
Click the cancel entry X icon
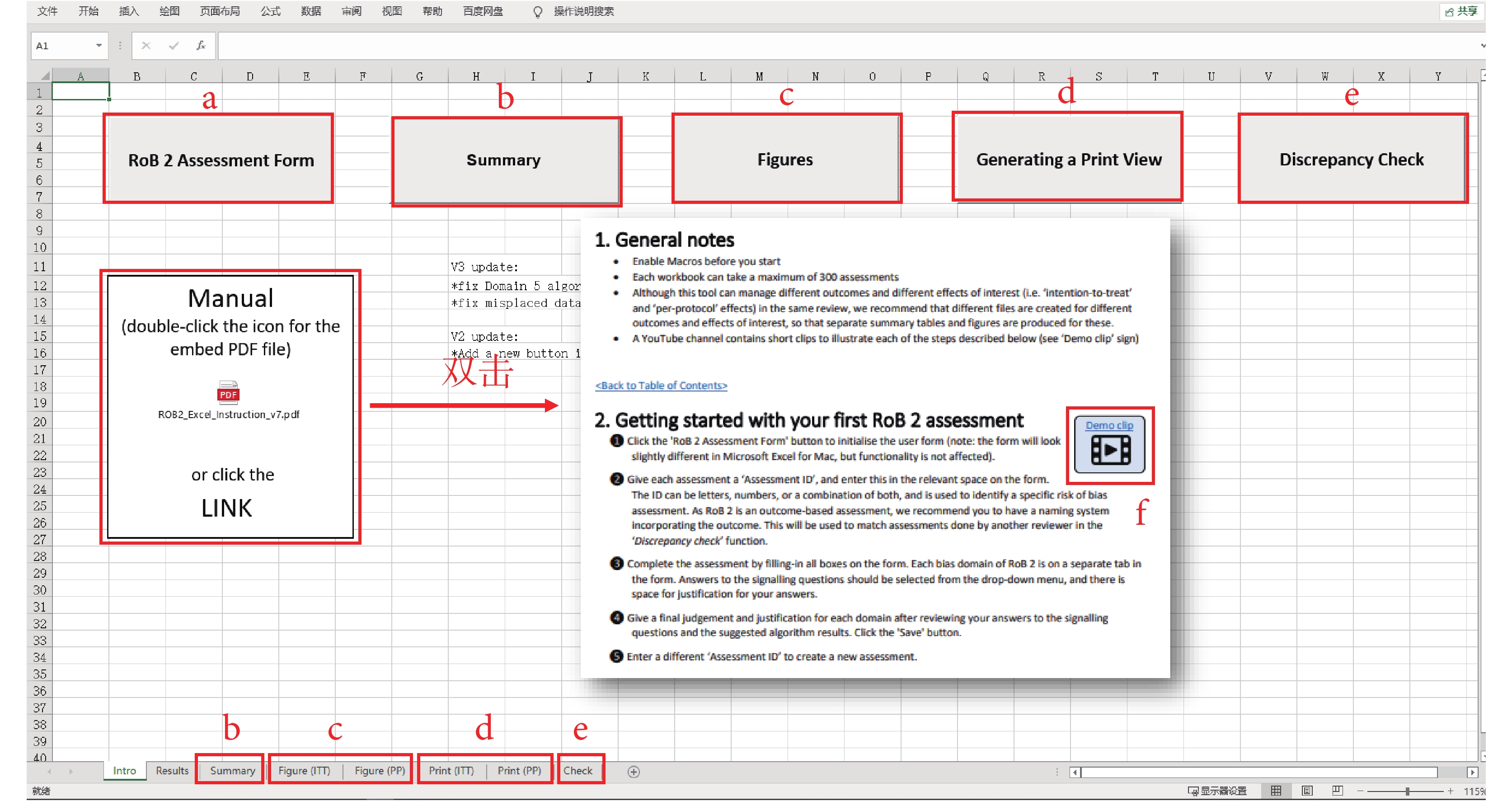click(x=146, y=45)
